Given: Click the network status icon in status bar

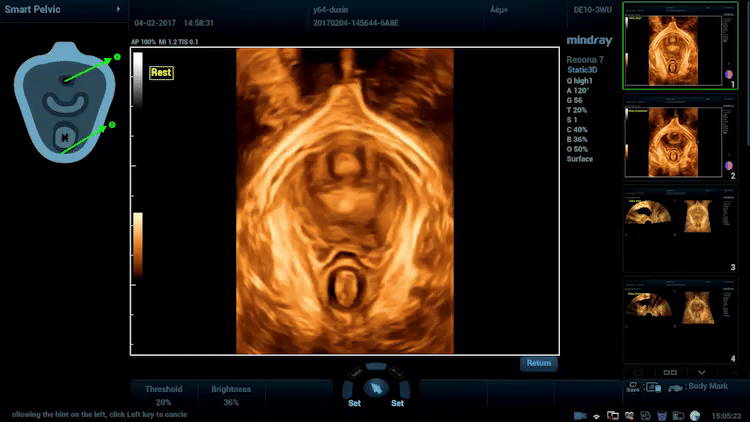Looking at the screenshot, I should pos(597,415).
